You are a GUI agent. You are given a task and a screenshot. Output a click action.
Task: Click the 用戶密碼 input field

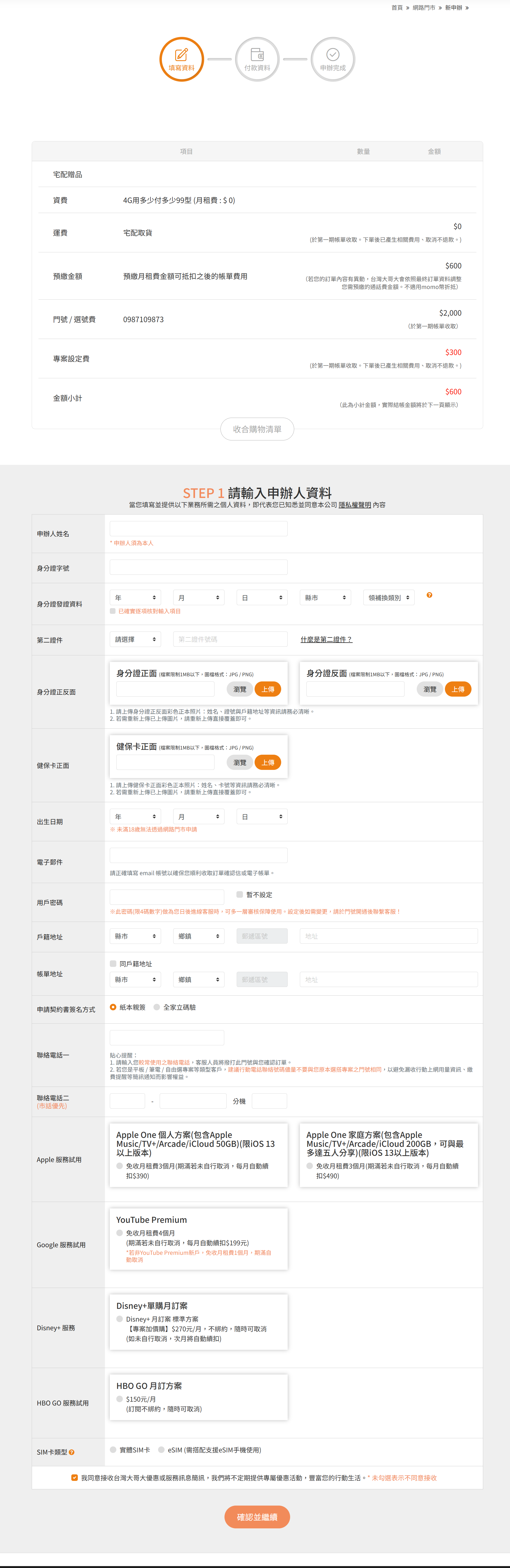pos(167,897)
